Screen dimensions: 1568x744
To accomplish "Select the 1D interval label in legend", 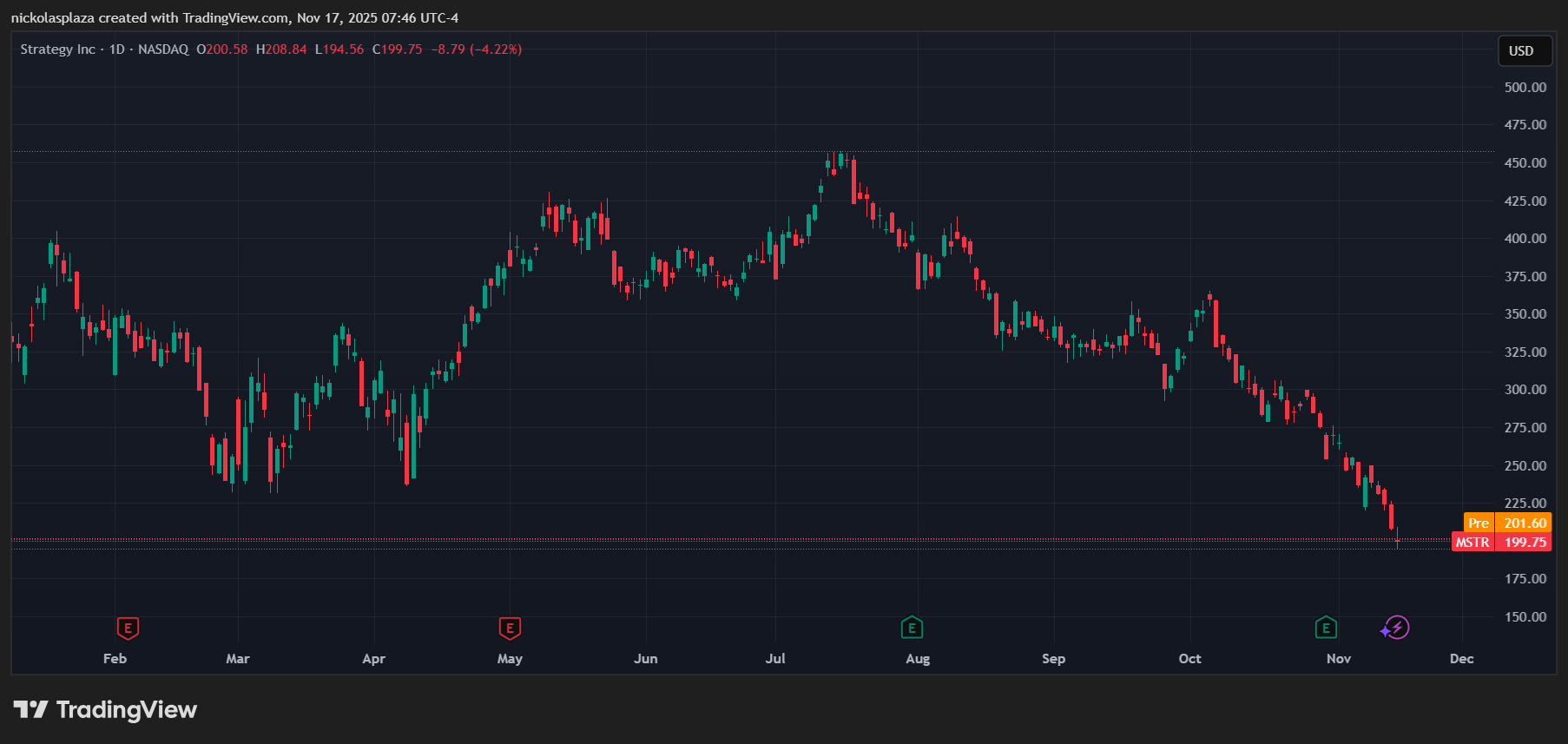I will pyautogui.click(x=116, y=49).
